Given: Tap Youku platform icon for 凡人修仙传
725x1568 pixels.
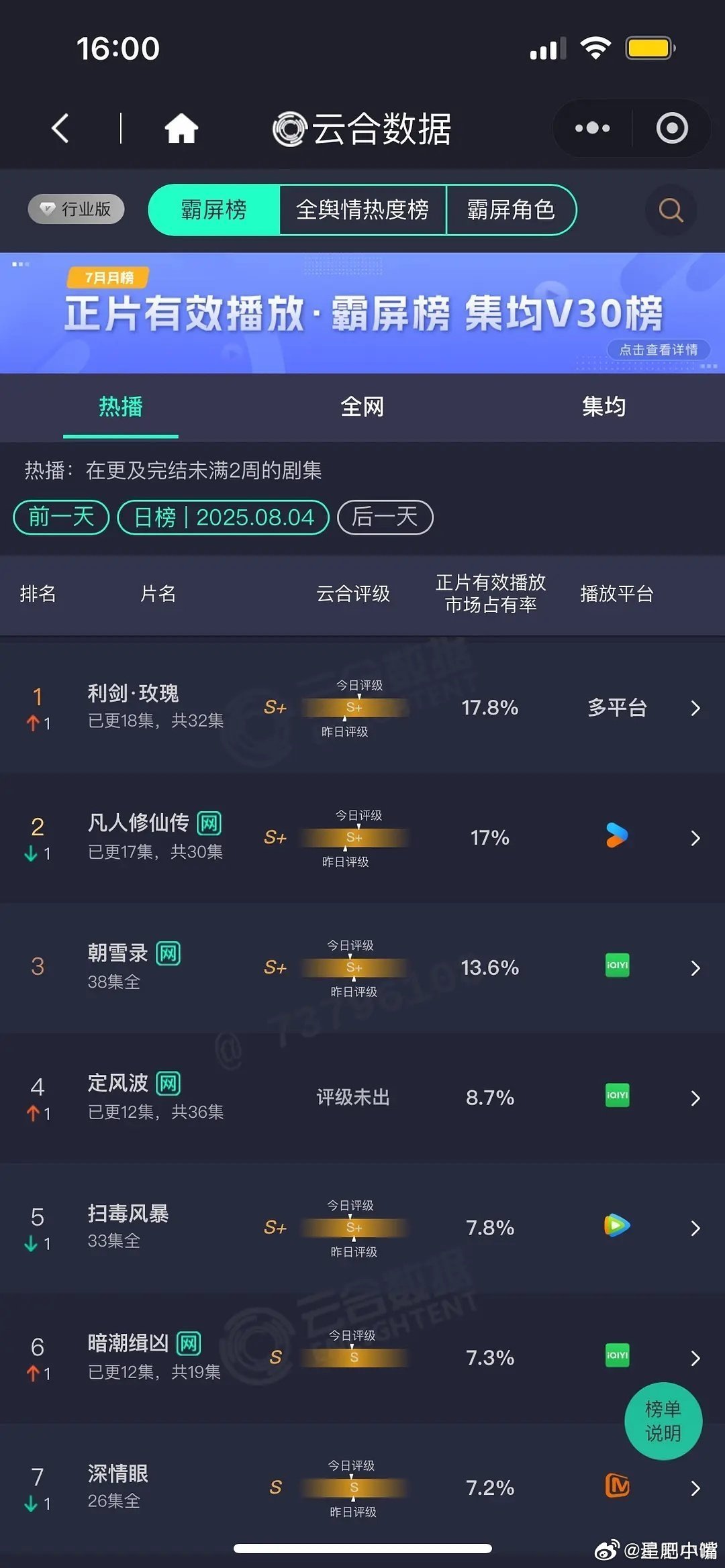Looking at the screenshot, I should coord(617,835).
